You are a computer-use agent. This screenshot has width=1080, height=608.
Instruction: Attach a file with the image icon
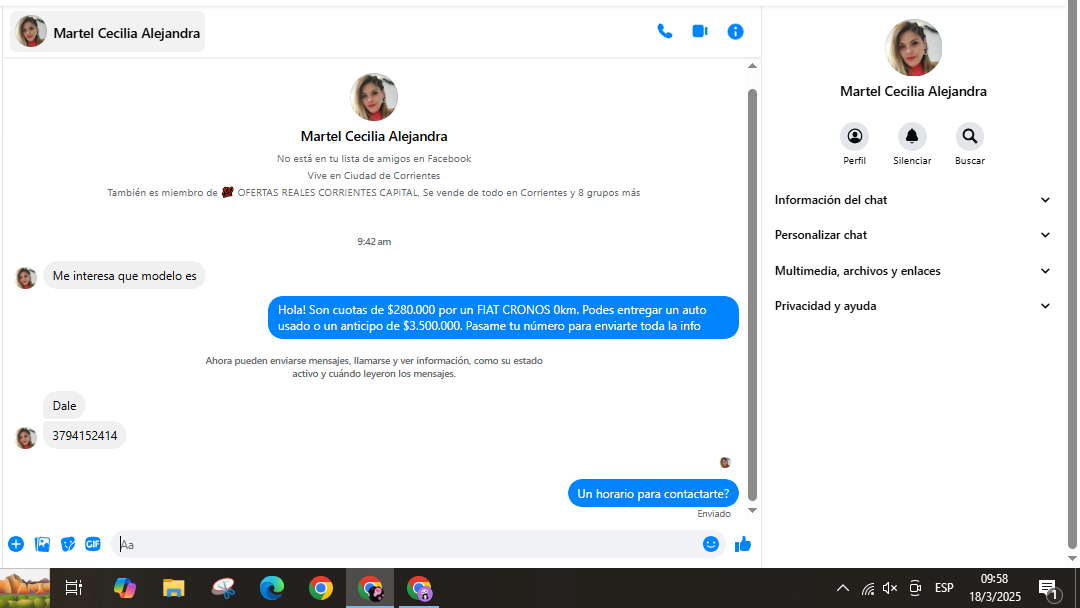pyautogui.click(x=42, y=544)
